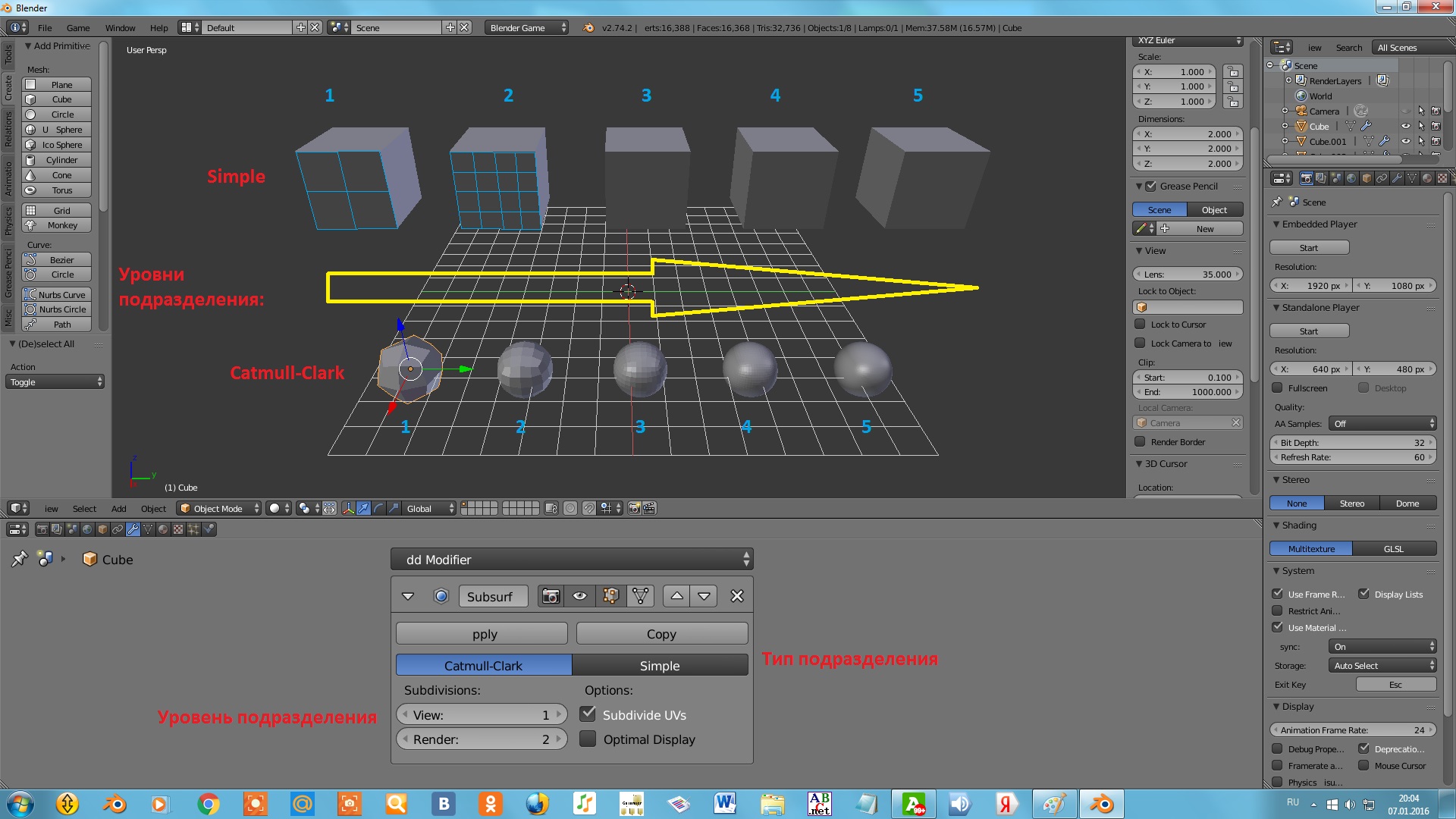Select the Subsurf modifier camera/render icon
This screenshot has height=819, width=1456.
(550, 596)
